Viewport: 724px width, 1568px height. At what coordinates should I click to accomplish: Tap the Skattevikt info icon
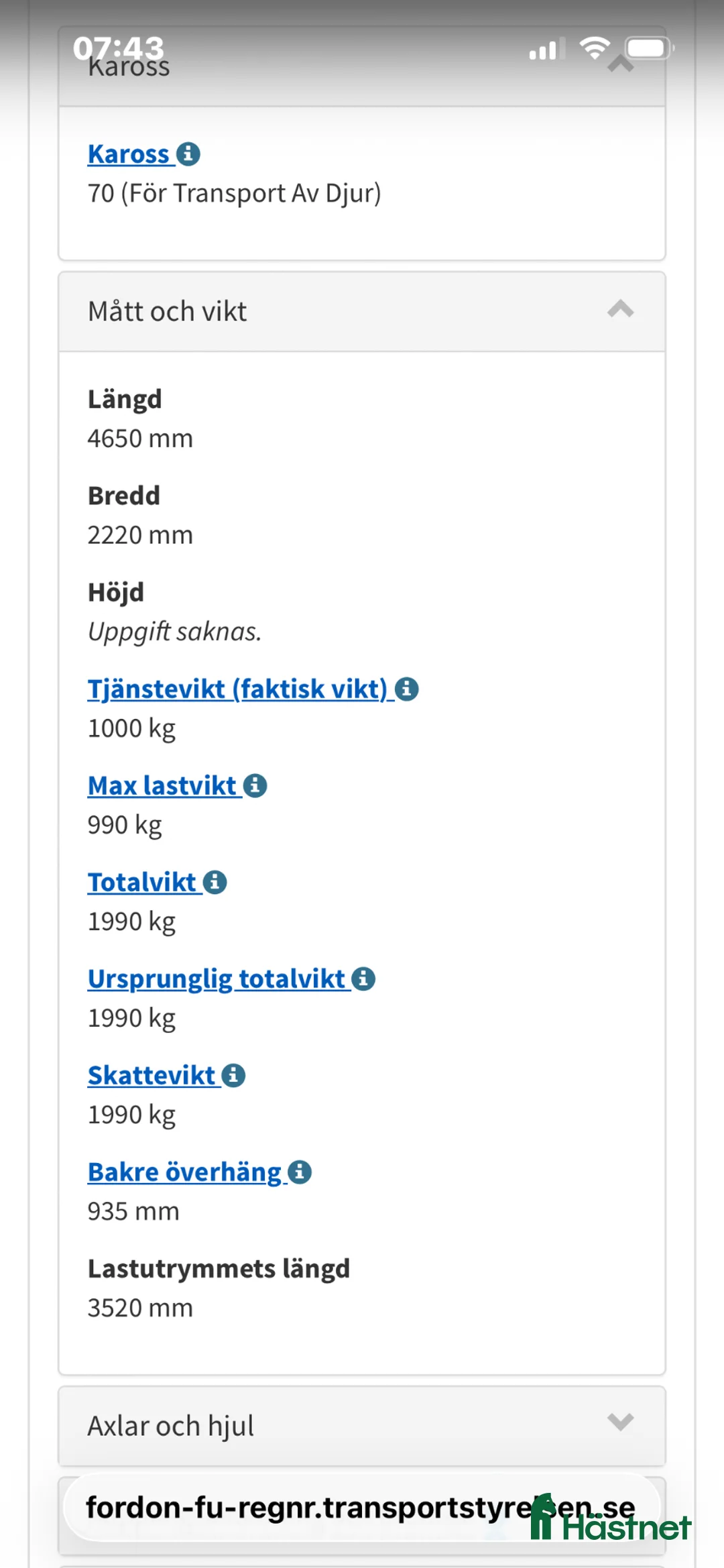(233, 1075)
